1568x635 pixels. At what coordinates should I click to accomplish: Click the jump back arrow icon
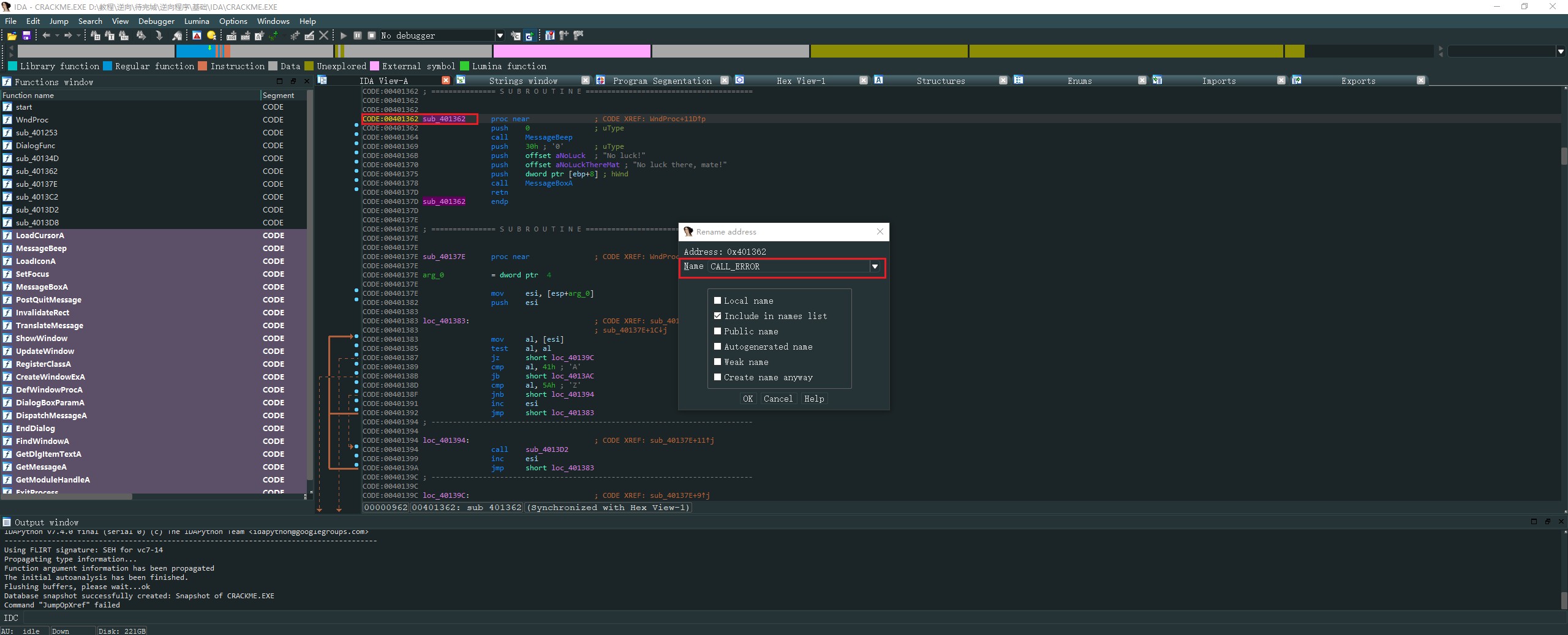[x=46, y=36]
